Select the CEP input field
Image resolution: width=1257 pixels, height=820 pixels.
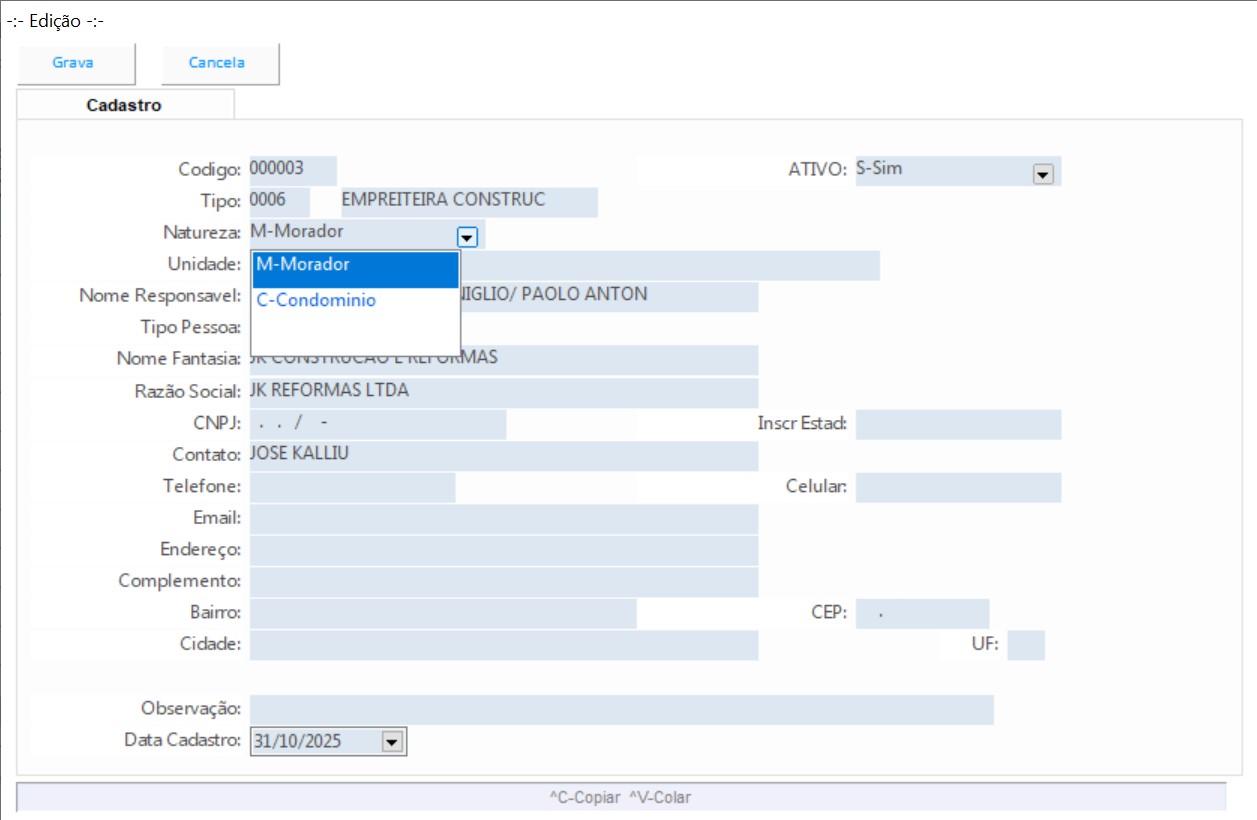click(x=921, y=613)
